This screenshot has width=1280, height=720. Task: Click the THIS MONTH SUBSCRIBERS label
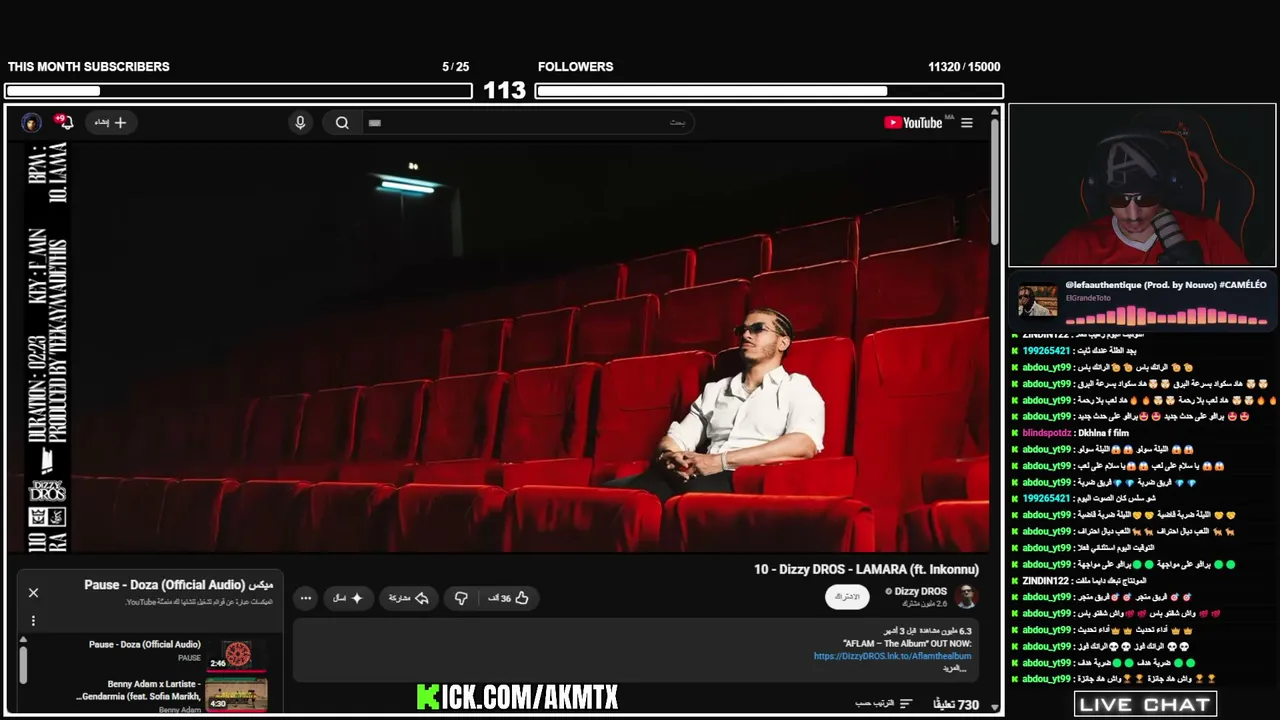[x=89, y=67]
